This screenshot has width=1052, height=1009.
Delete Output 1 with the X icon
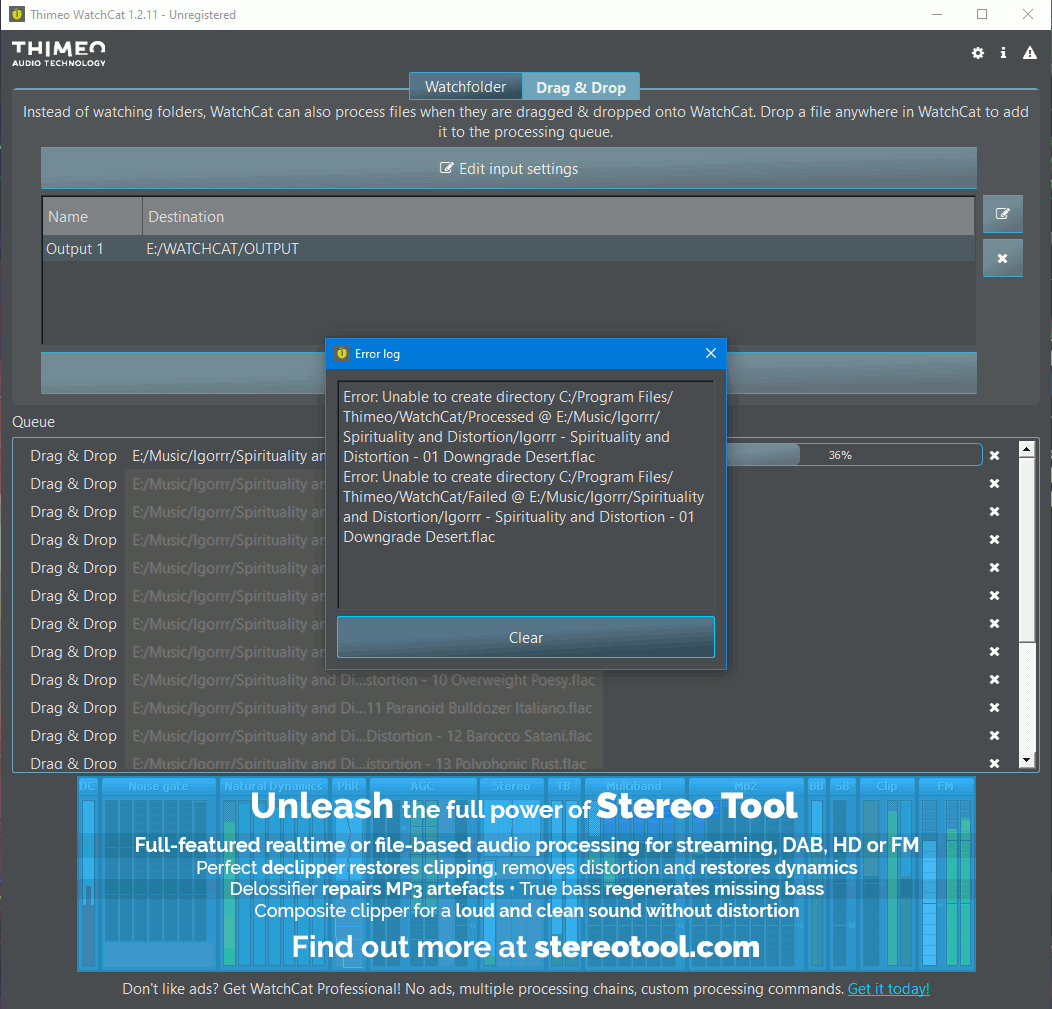1002,258
